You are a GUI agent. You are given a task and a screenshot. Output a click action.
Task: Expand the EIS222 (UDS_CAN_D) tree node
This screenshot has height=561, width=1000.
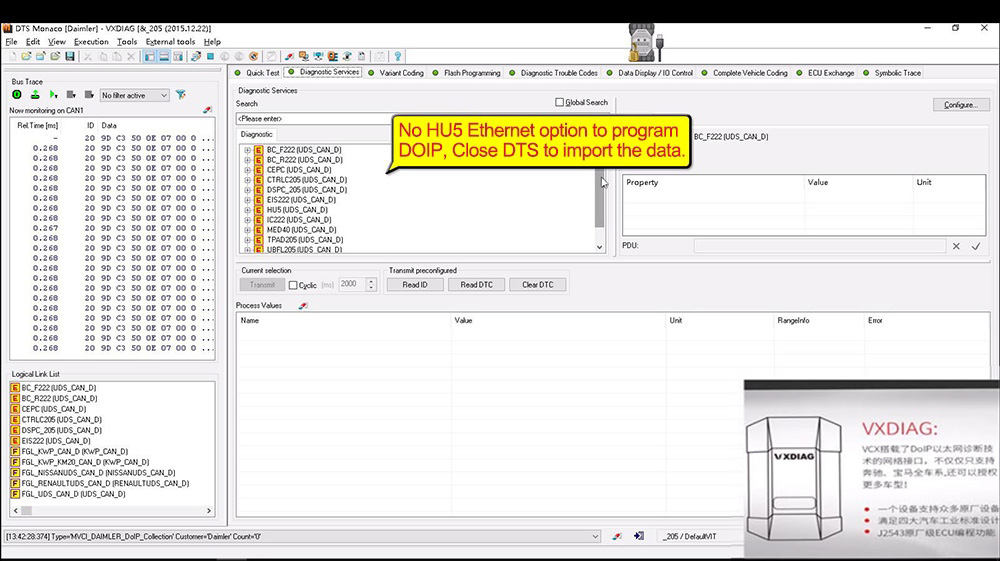(x=247, y=200)
